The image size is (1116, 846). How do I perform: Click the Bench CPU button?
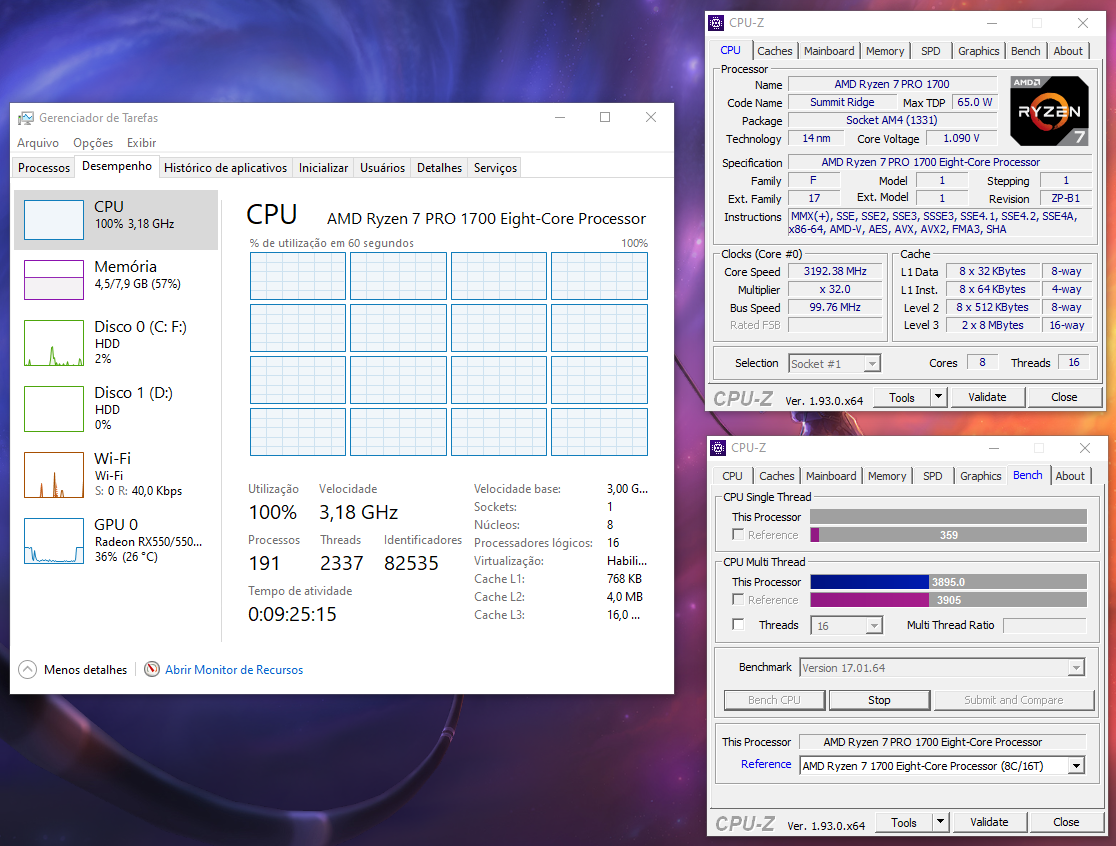774,700
